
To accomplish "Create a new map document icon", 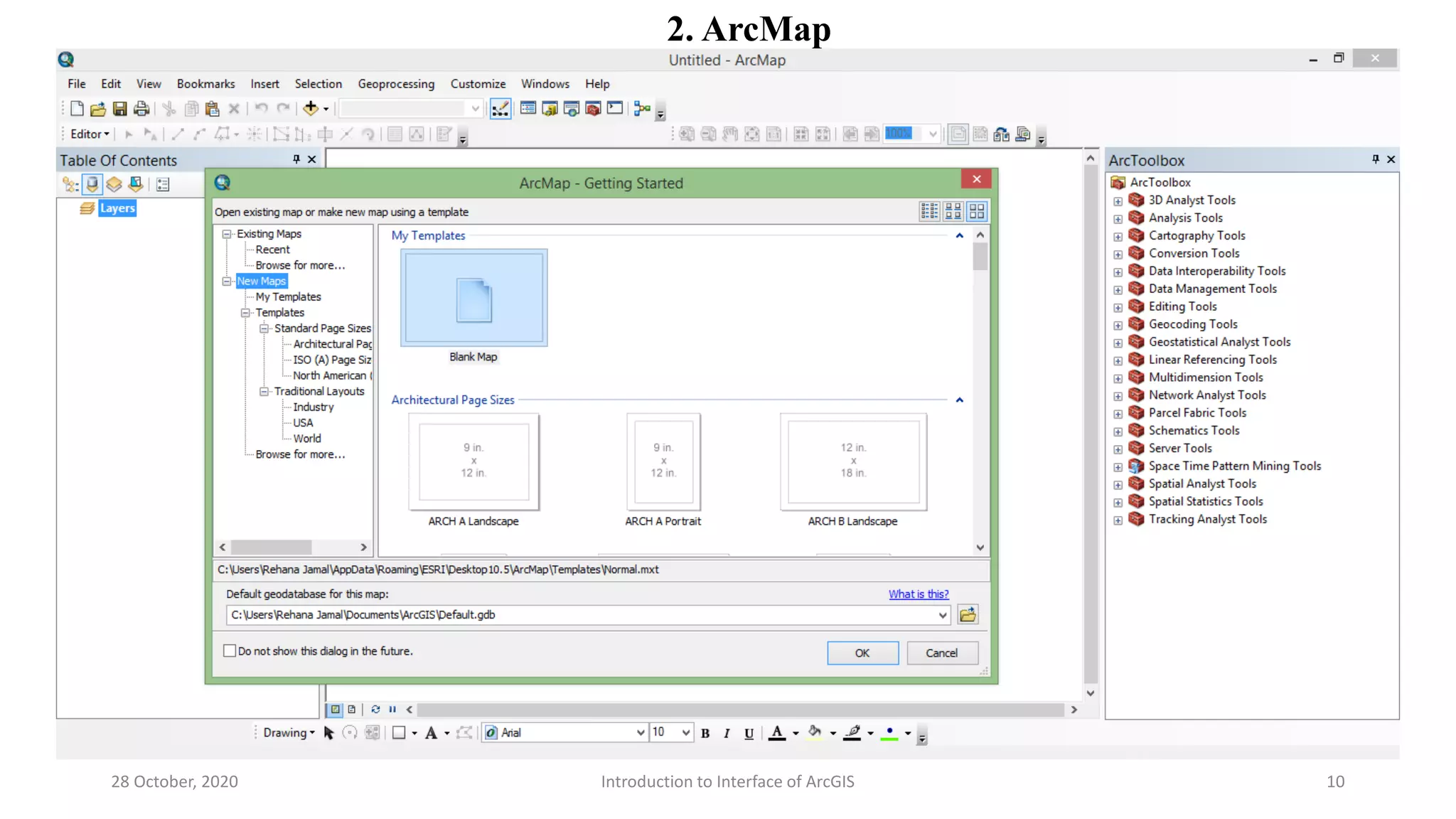I will click(x=77, y=109).
